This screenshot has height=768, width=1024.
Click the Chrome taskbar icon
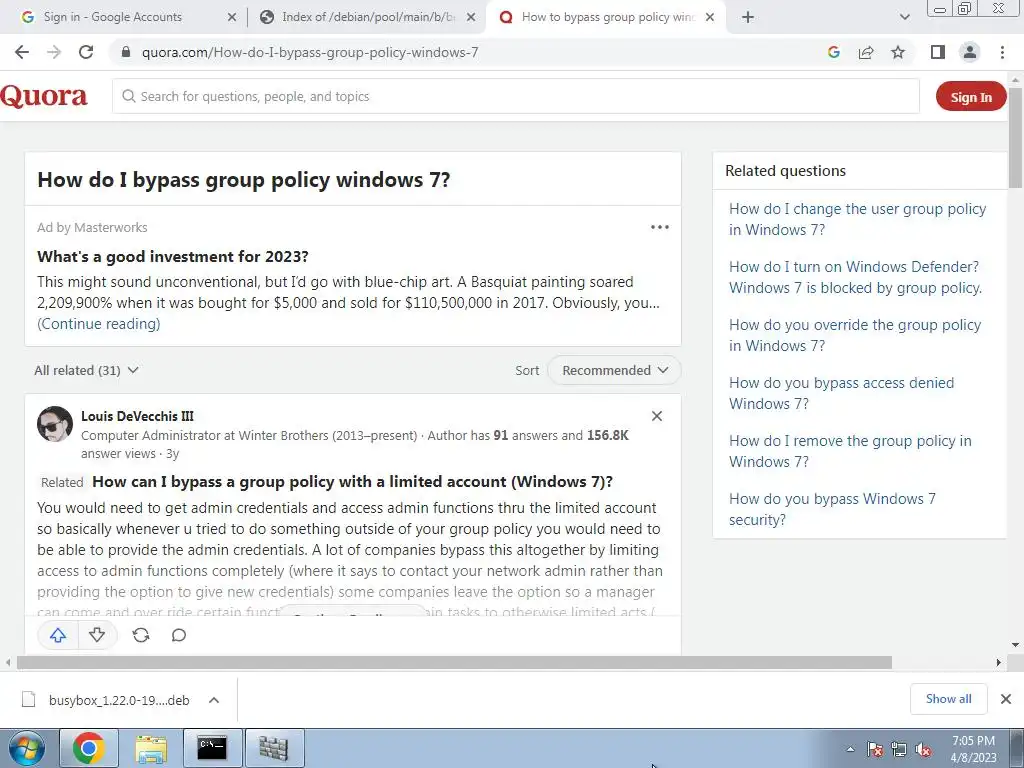click(x=89, y=748)
